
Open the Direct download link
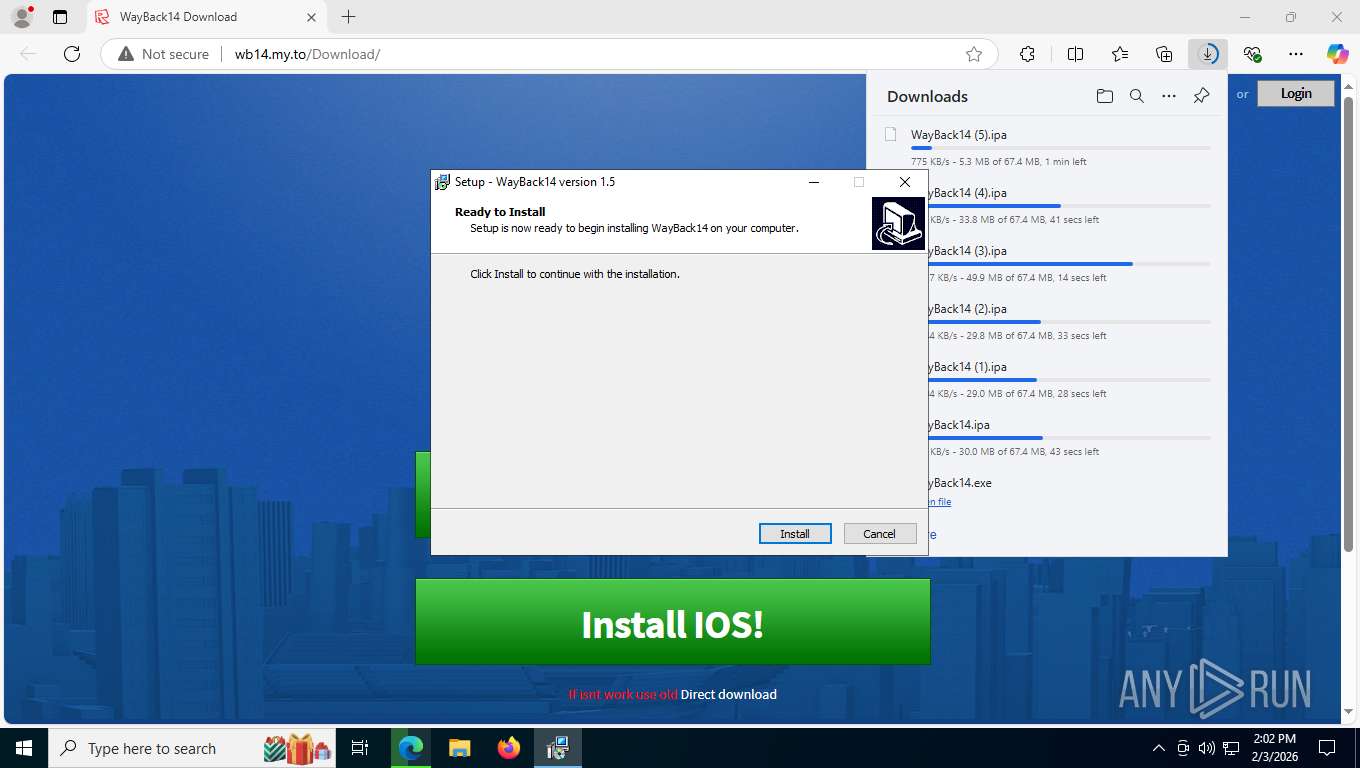(728, 694)
